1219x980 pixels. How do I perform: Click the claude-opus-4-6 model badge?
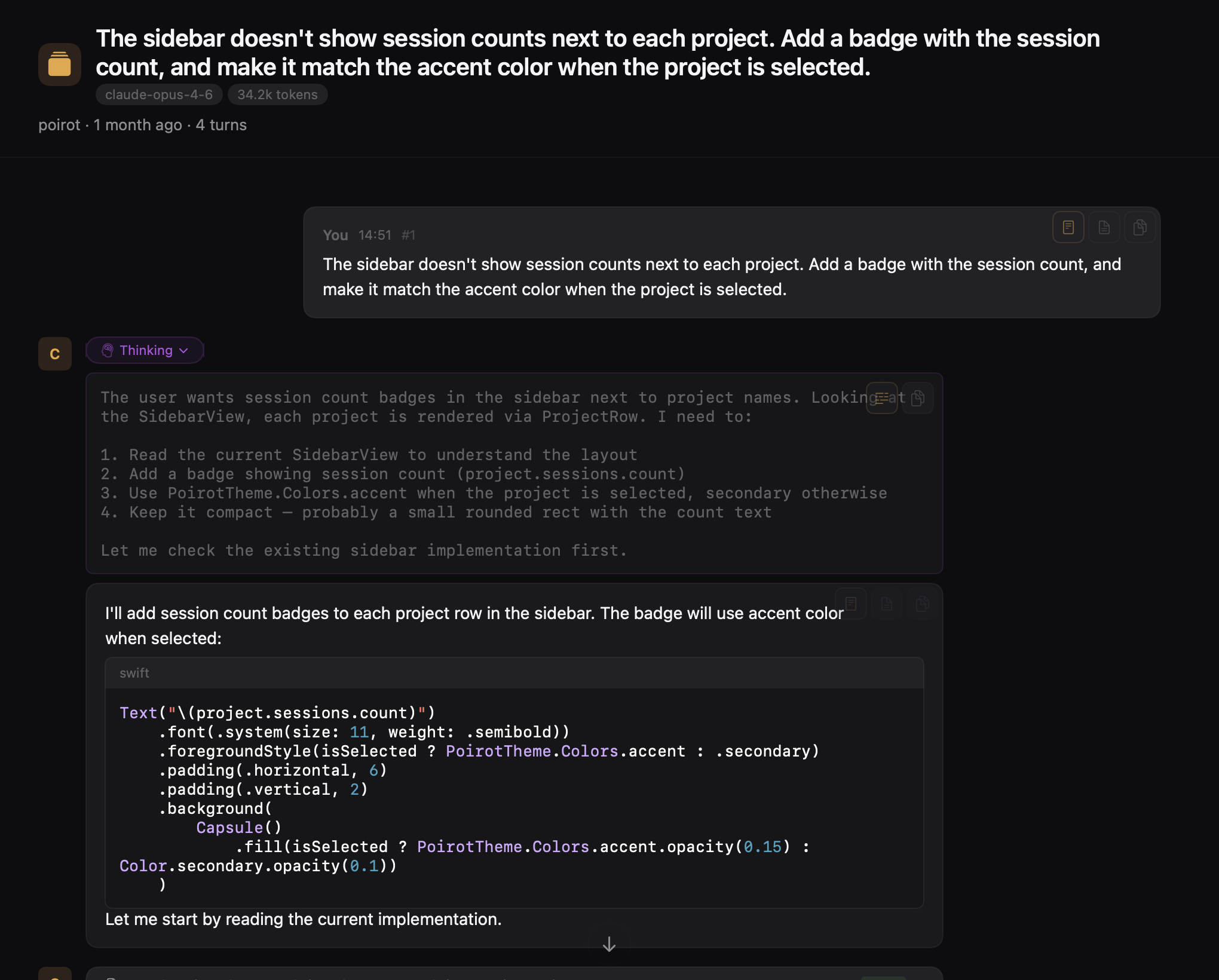pyautogui.click(x=158, y=94)
